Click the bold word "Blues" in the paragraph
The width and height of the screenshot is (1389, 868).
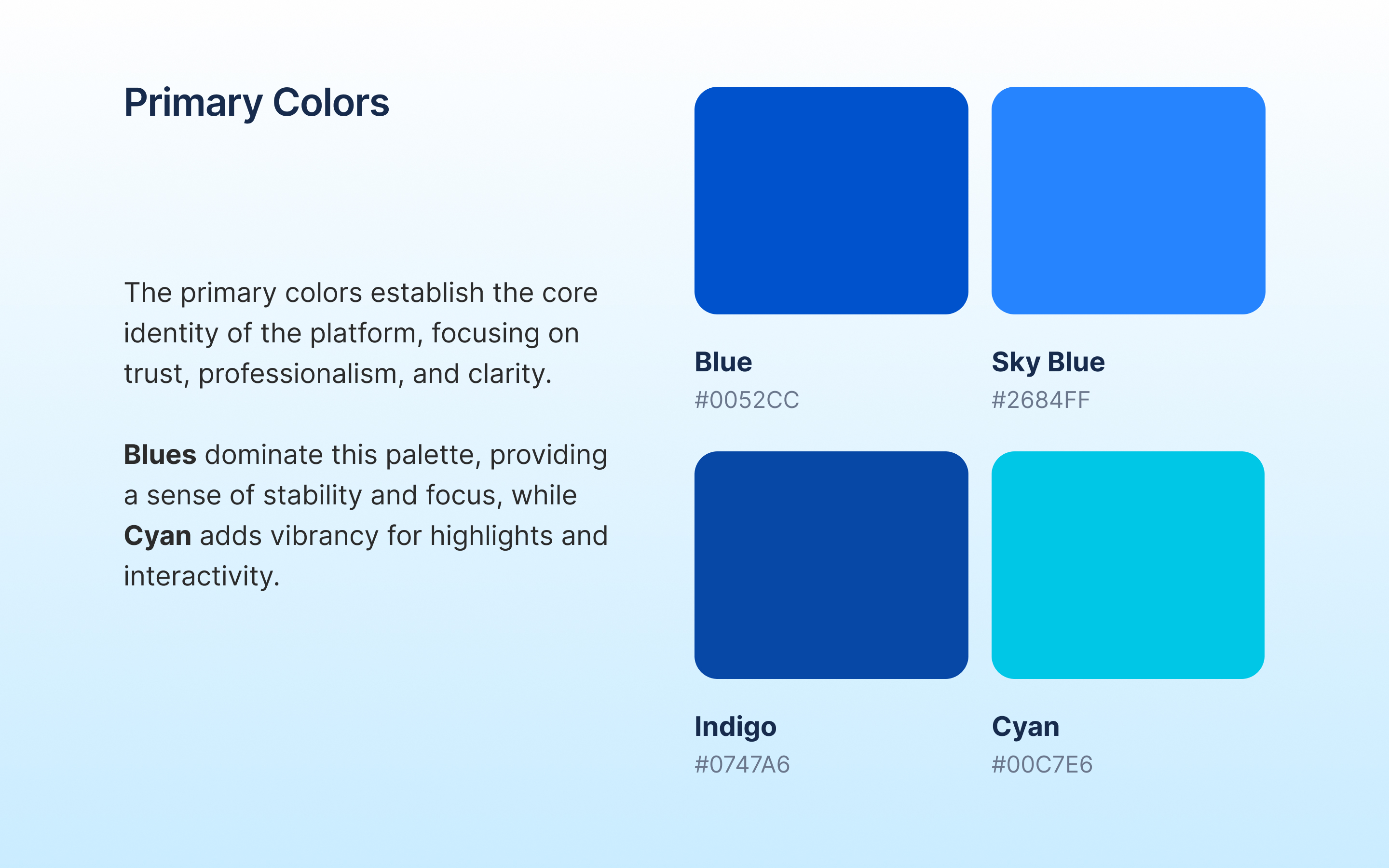(160, 455)
